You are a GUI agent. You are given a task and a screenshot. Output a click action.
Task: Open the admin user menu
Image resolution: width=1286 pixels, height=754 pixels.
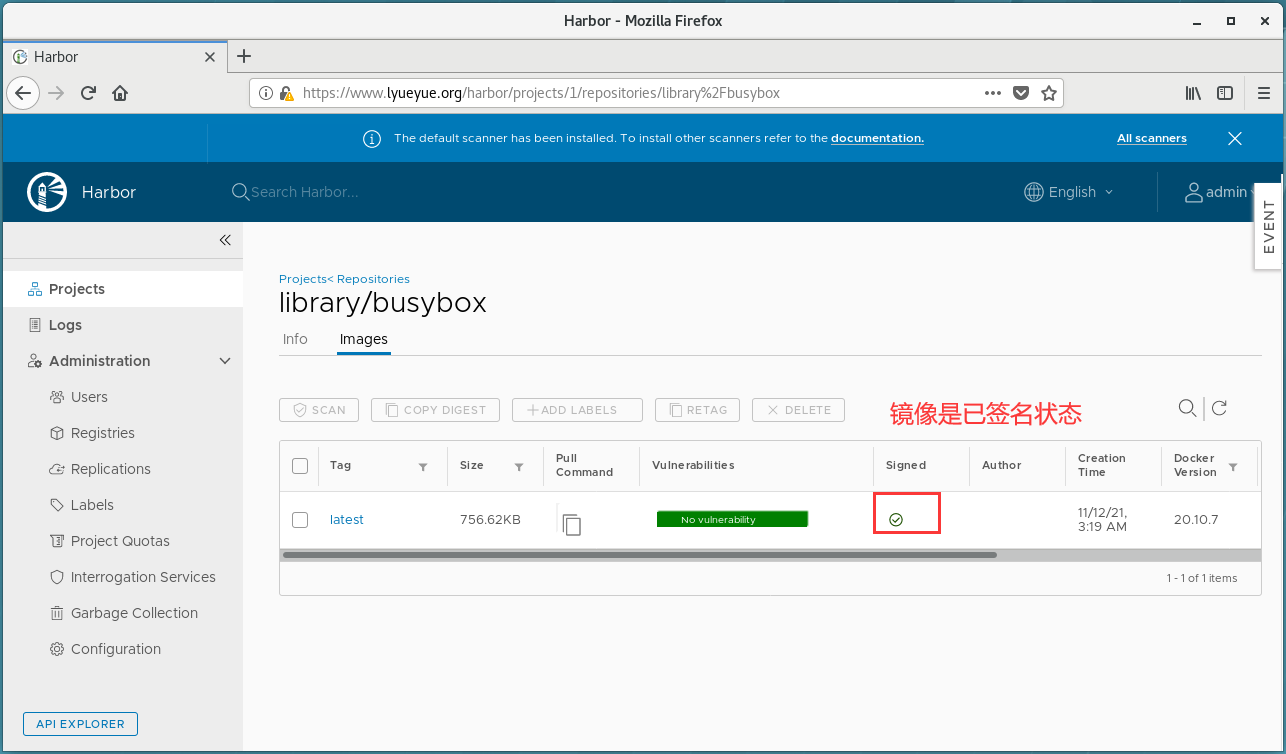click(x=1219, y=192)
